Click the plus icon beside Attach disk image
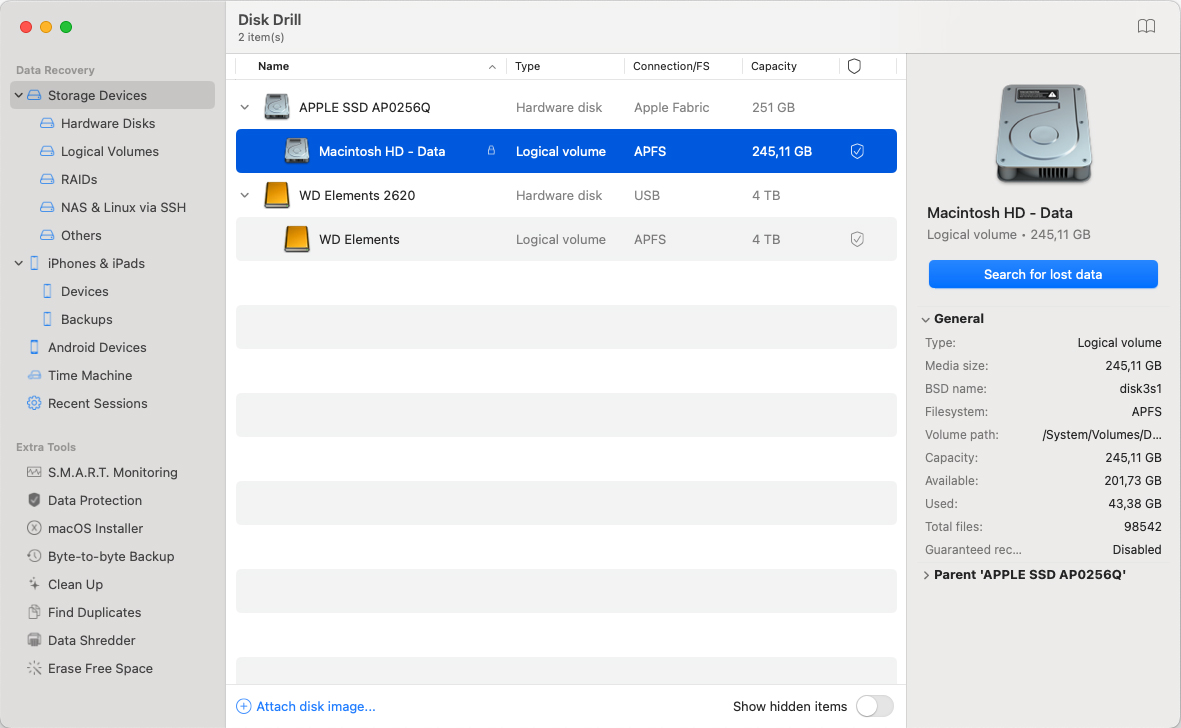Viewport: 1181px width, 728px height. pos(243,706)
